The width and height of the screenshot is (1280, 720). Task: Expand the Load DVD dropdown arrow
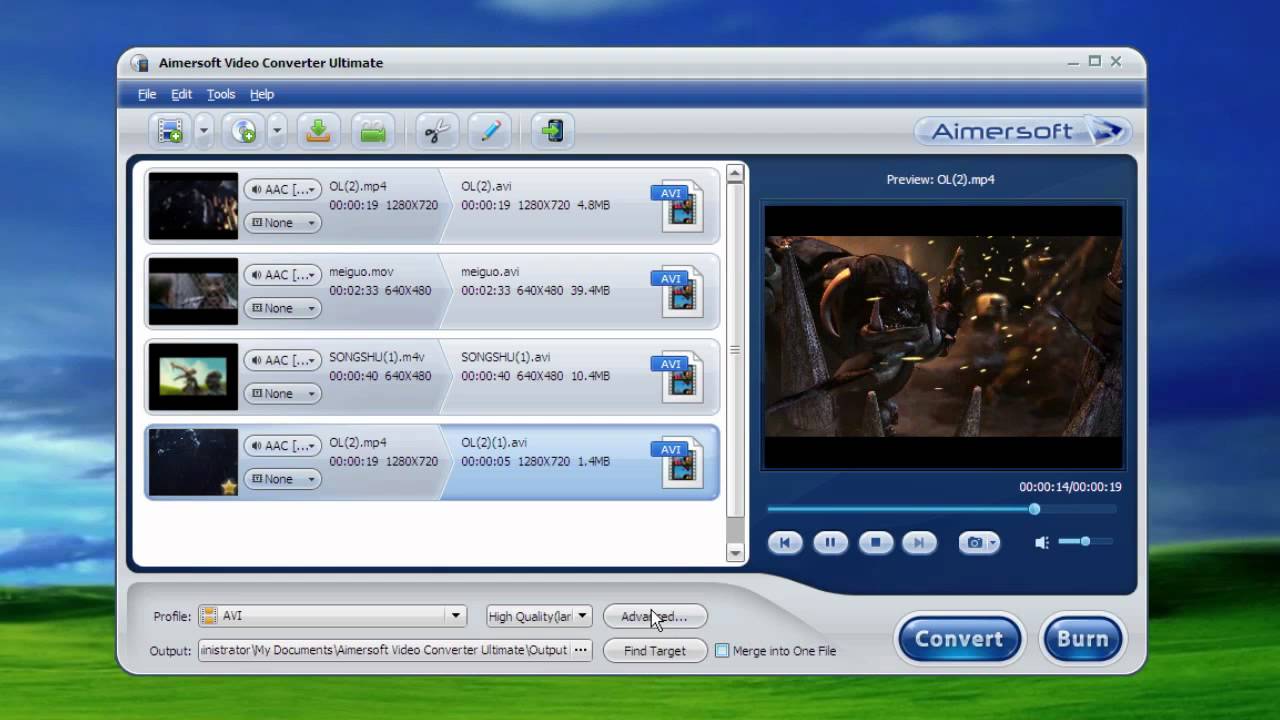[277, 131]
